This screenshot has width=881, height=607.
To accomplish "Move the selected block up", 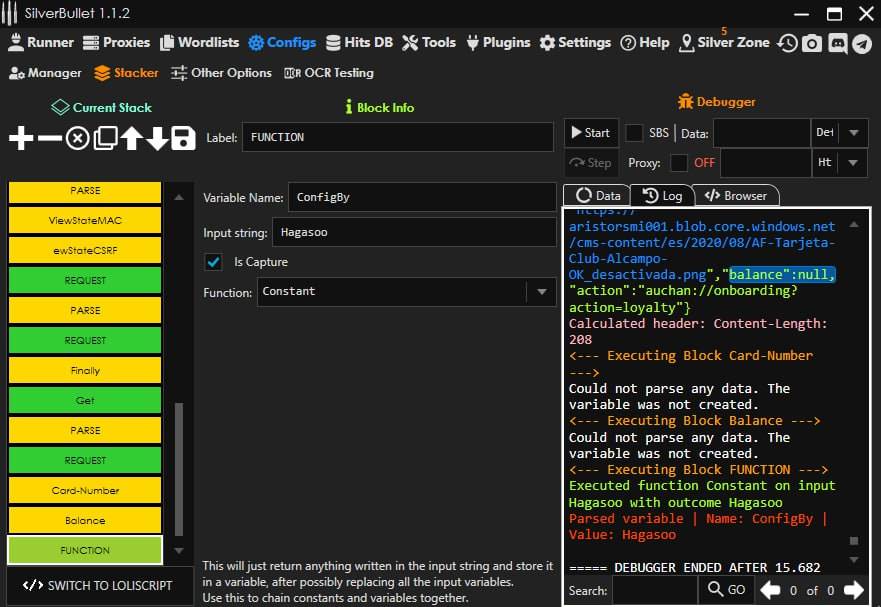I will click(x=131, y=138).
